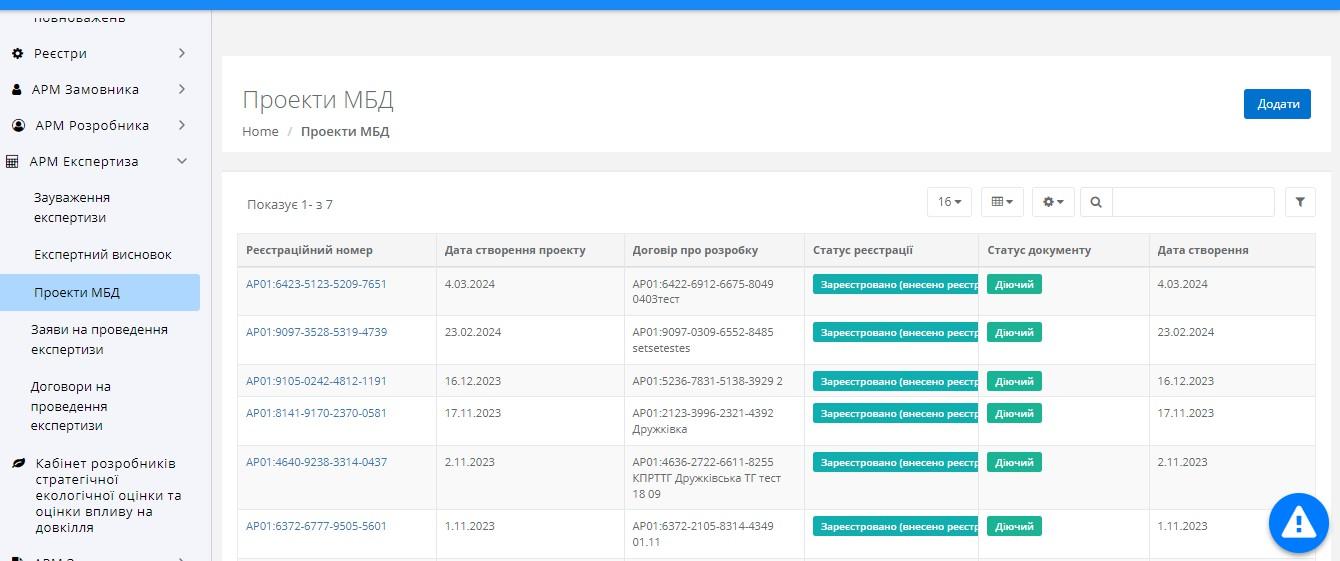Collapse the АРМ Експертиза menu chevron

click(x=181, y=161)
